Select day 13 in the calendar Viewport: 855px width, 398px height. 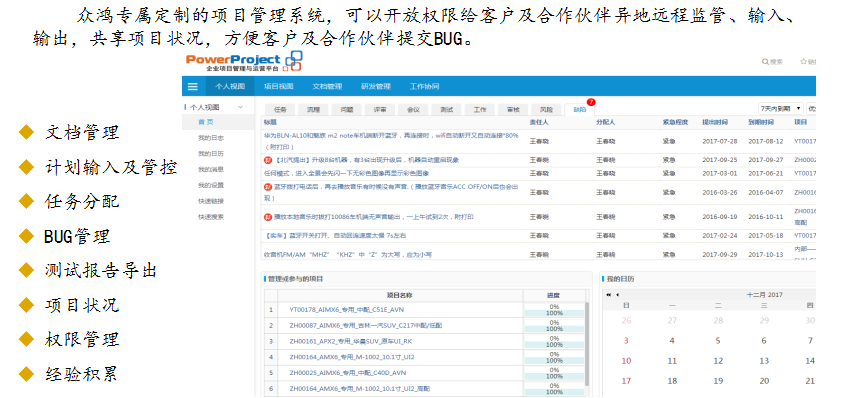point(764,361)
